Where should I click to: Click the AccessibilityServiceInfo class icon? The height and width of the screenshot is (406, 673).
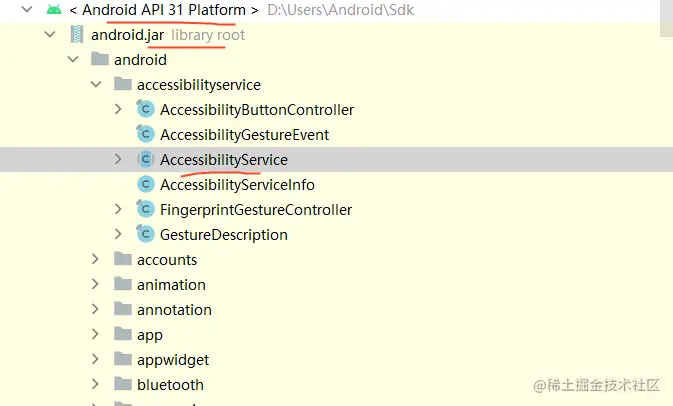tap(145, 185)
